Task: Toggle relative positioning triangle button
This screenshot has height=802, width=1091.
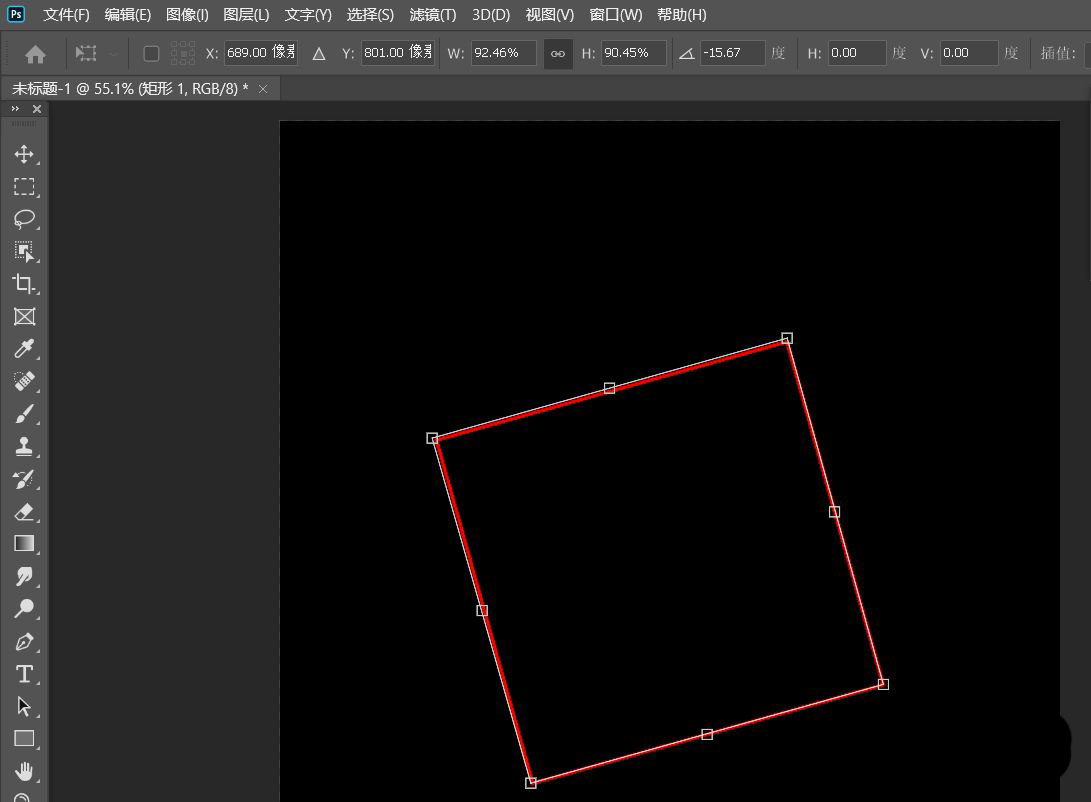Action: click(319, 53)
